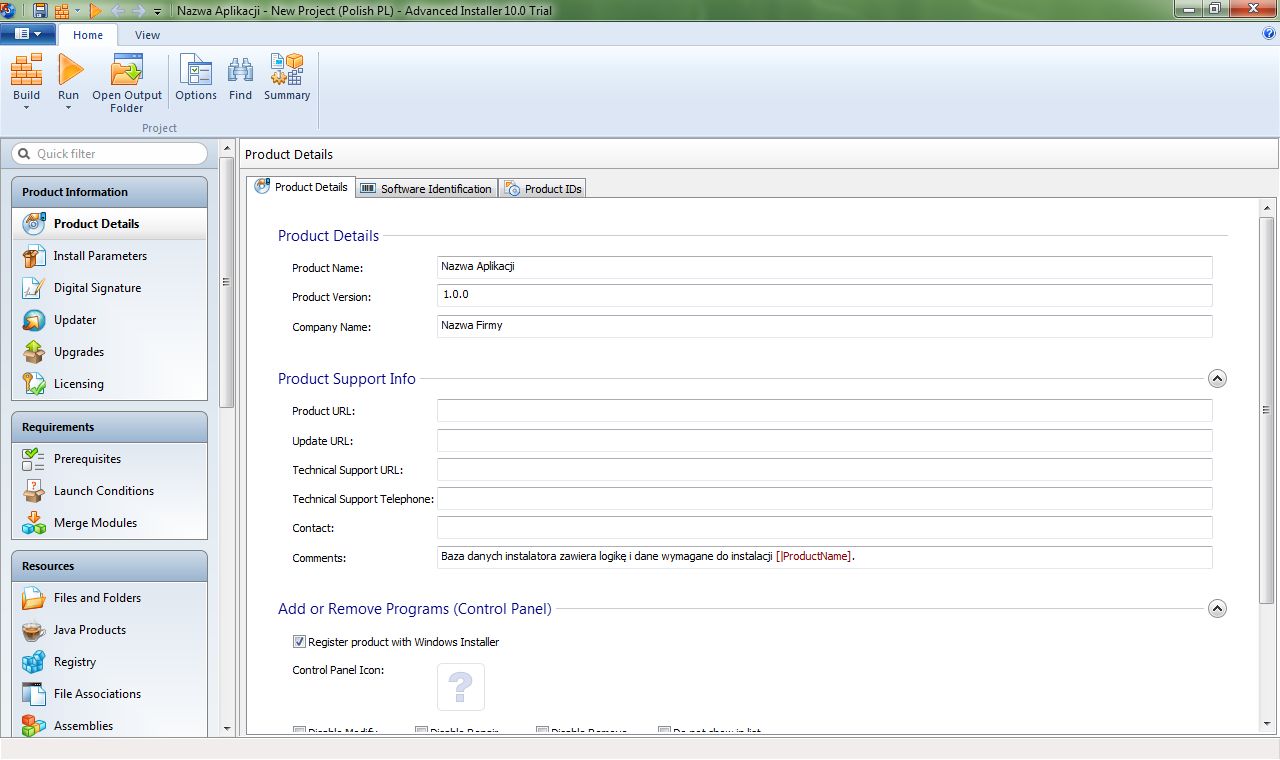Open Options from the ribbon
The width and height of the screenshot is (1280, 760).
(196, 77)
